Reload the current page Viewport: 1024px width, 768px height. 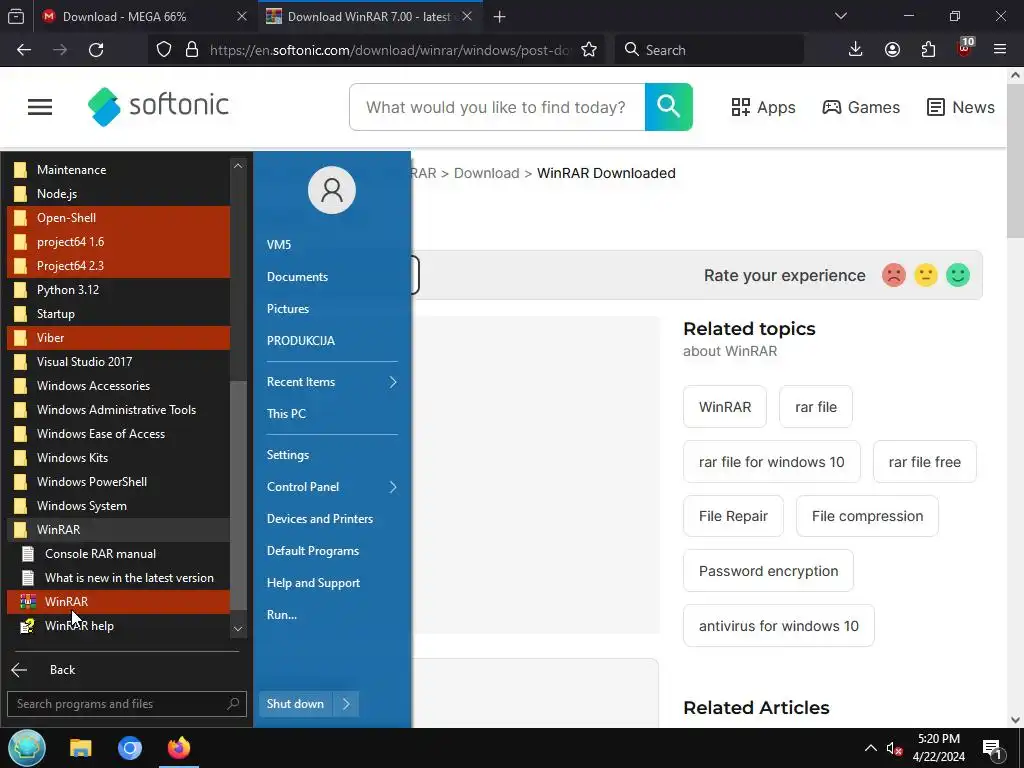pyautogui.click(x=96, y=50)
